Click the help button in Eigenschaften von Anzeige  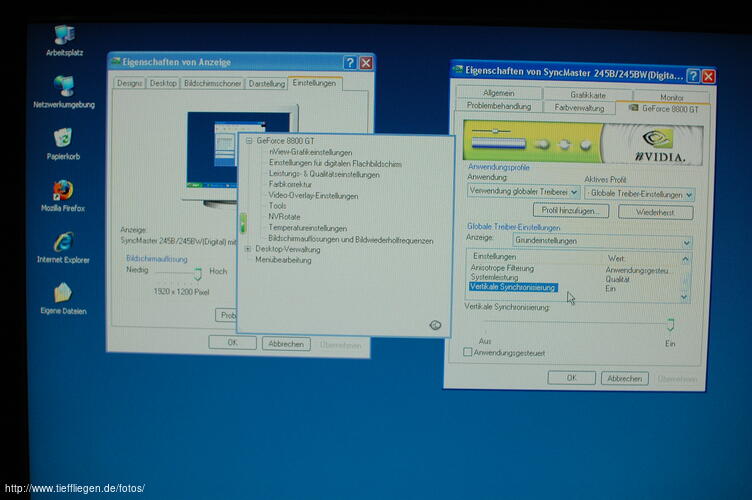point(350,62)
